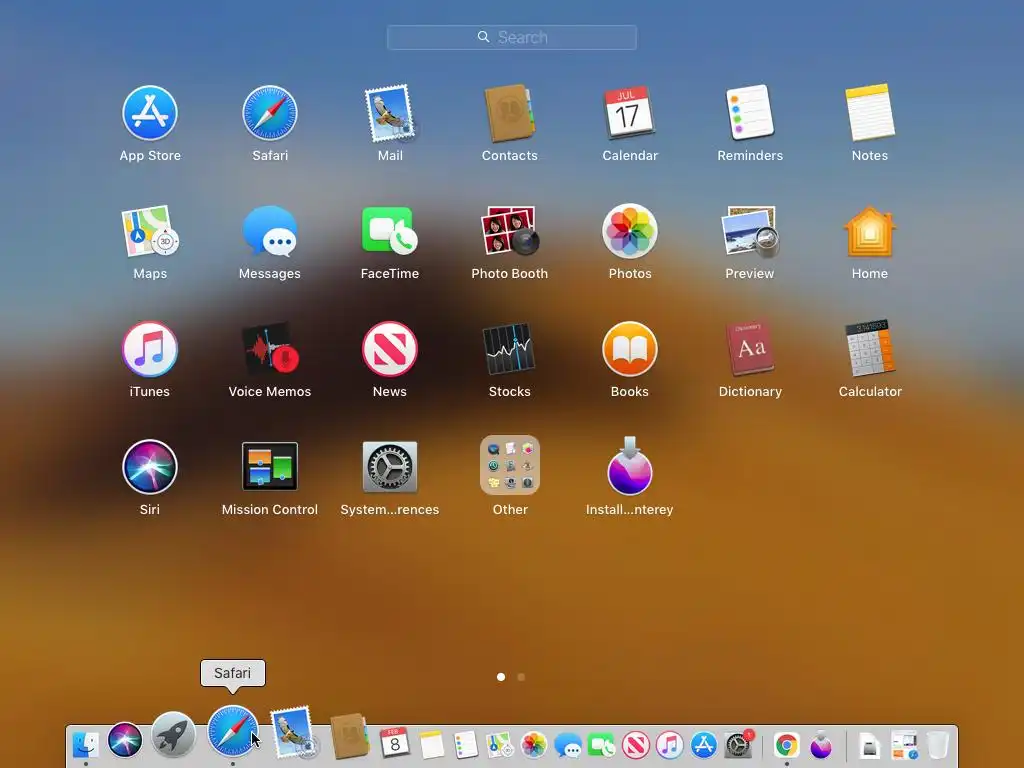Open Calendar FEB 8 in Dock
The image size is (1024, 768).
pos(394,743)
